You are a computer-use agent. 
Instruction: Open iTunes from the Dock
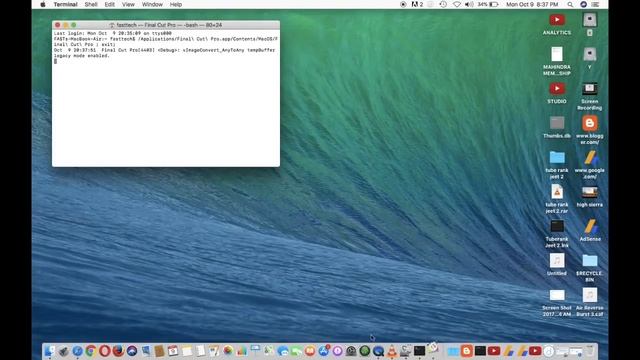[337, 351]
